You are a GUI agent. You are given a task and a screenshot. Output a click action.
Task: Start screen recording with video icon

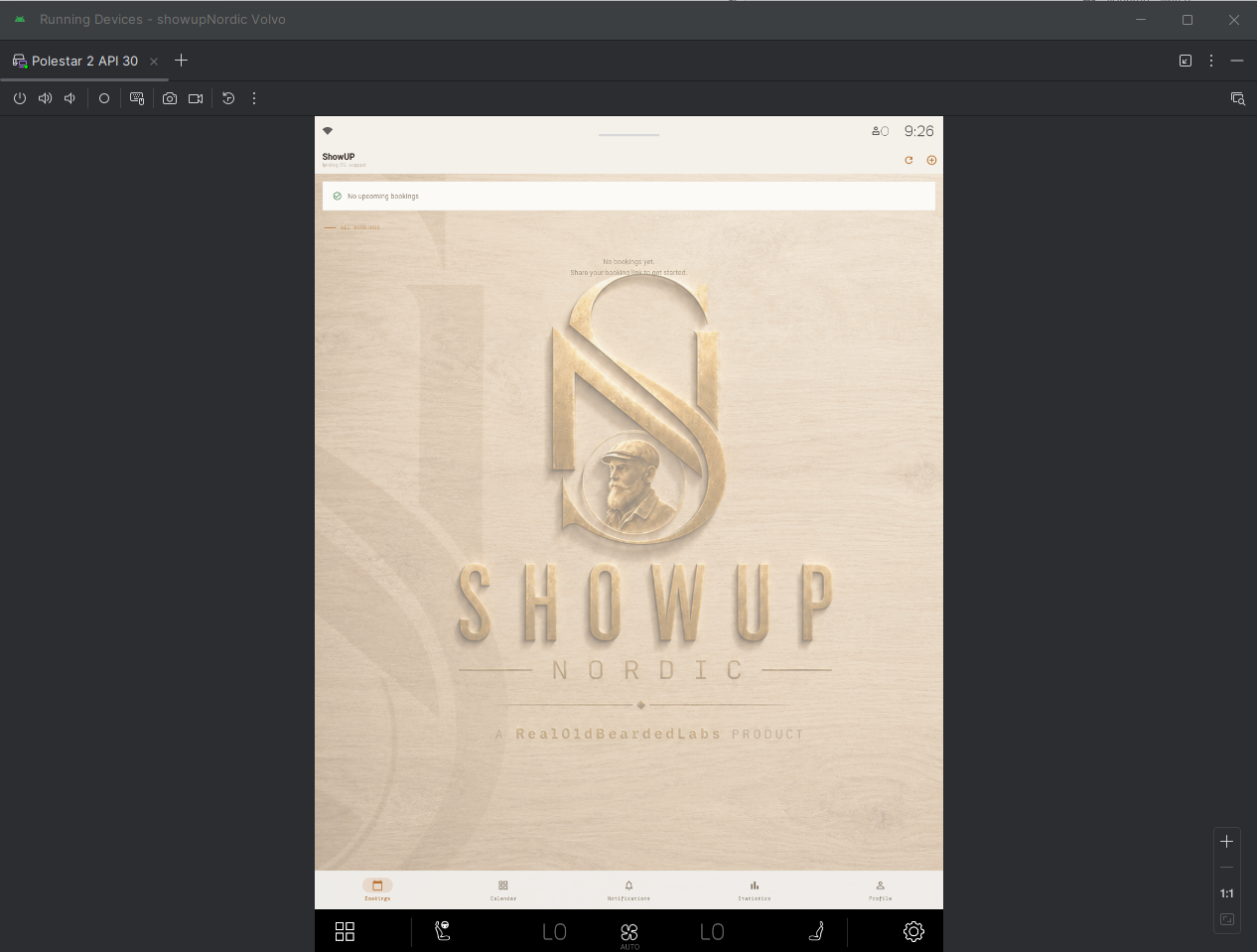point(196,98)
